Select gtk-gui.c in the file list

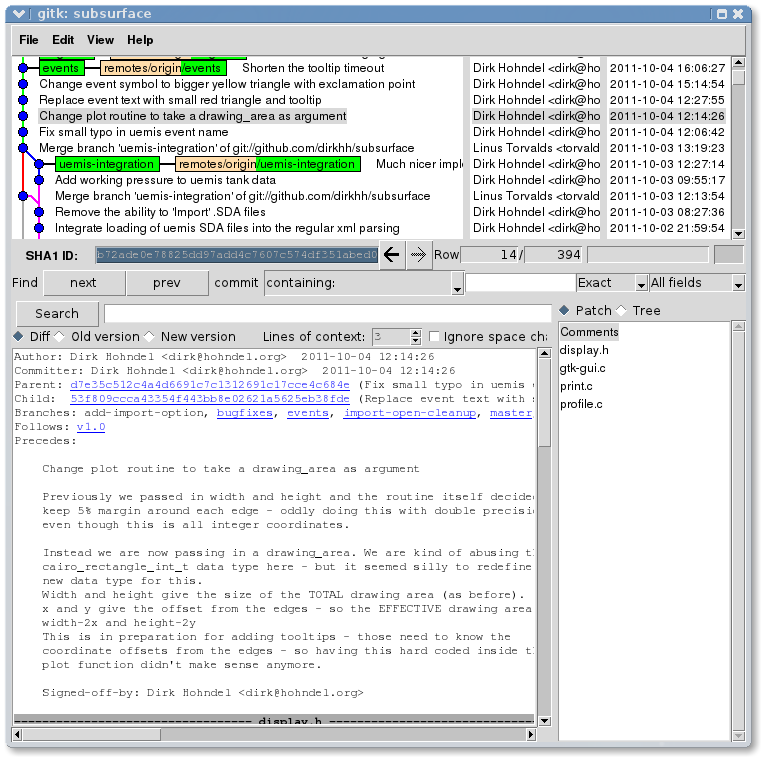pos(583,368)
